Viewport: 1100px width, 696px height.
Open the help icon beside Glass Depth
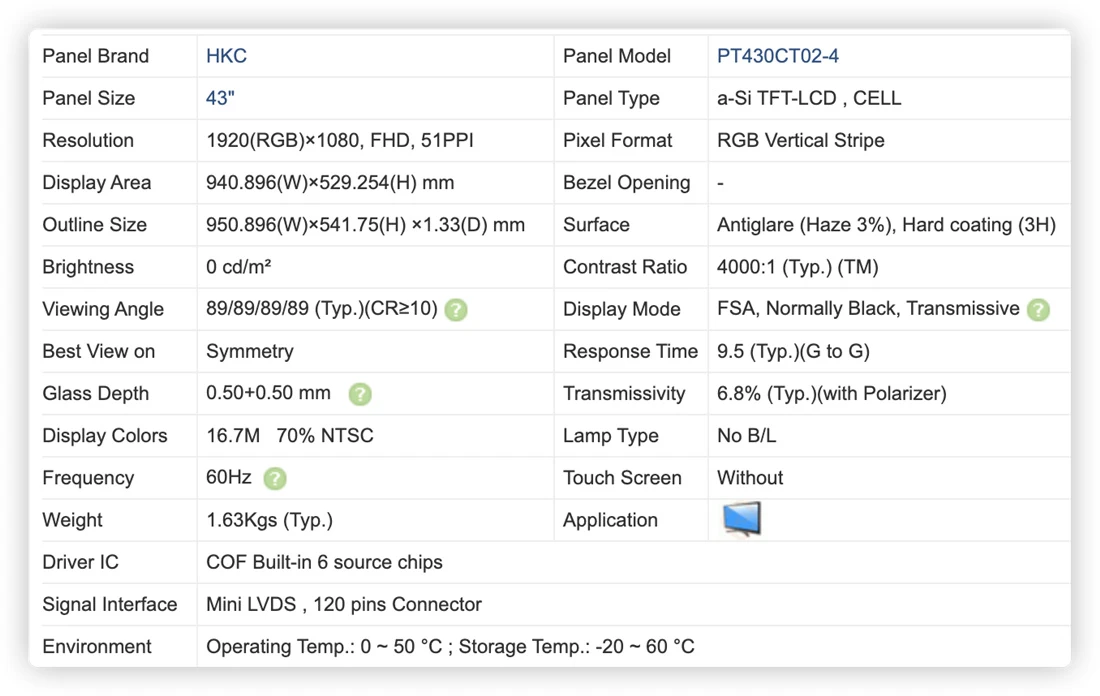[x=360, y=394]
